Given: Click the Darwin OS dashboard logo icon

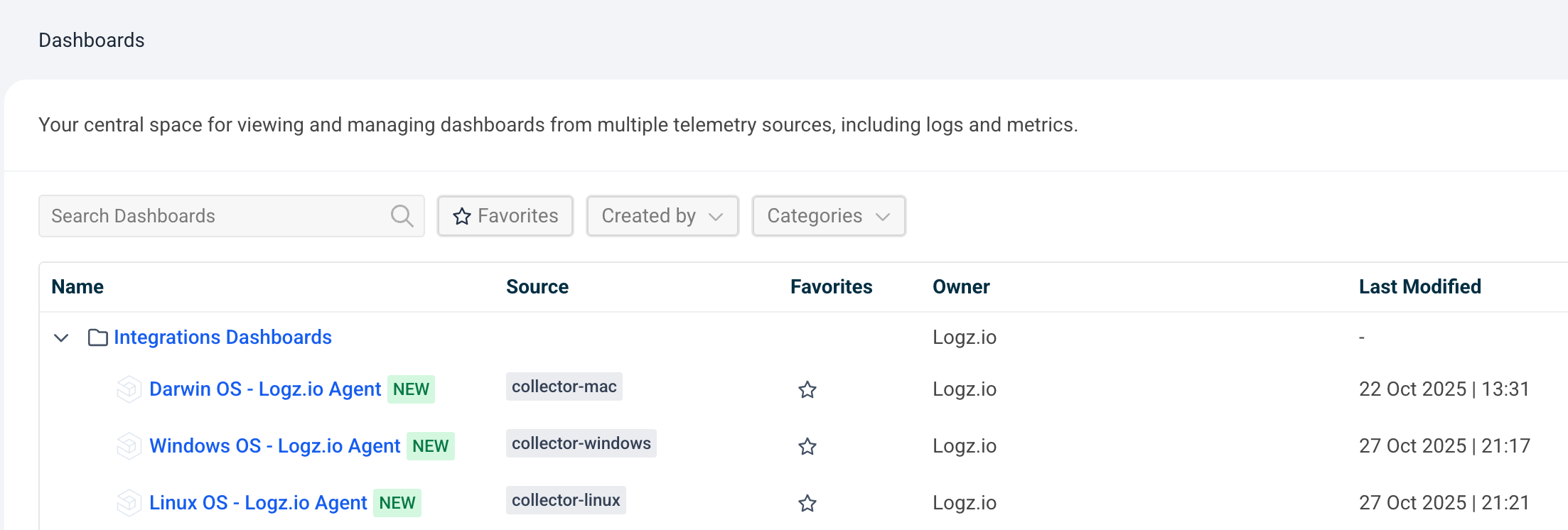Looking at the screenshot, I should pos(129,389).
